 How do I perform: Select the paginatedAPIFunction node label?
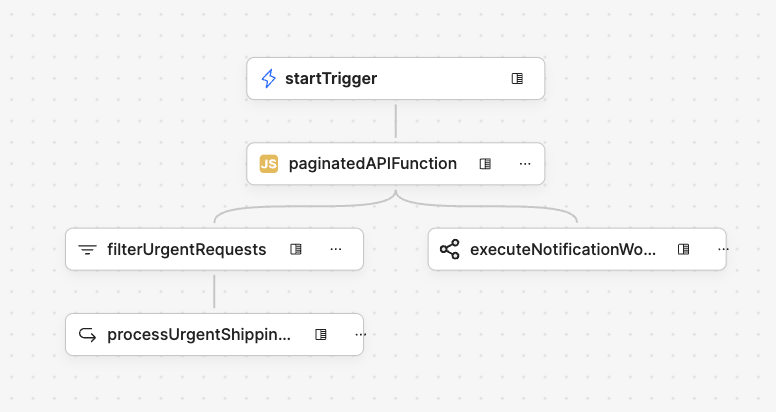373,163
